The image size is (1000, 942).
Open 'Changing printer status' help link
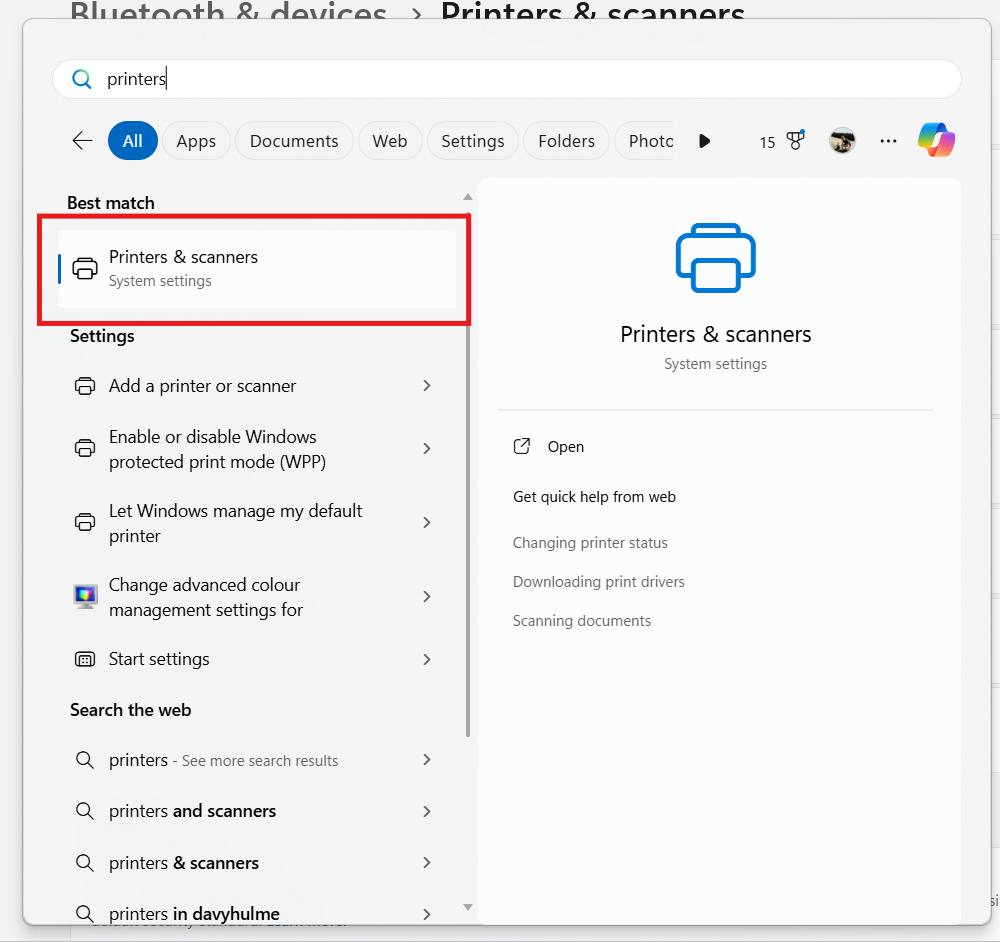pos(590,543)
